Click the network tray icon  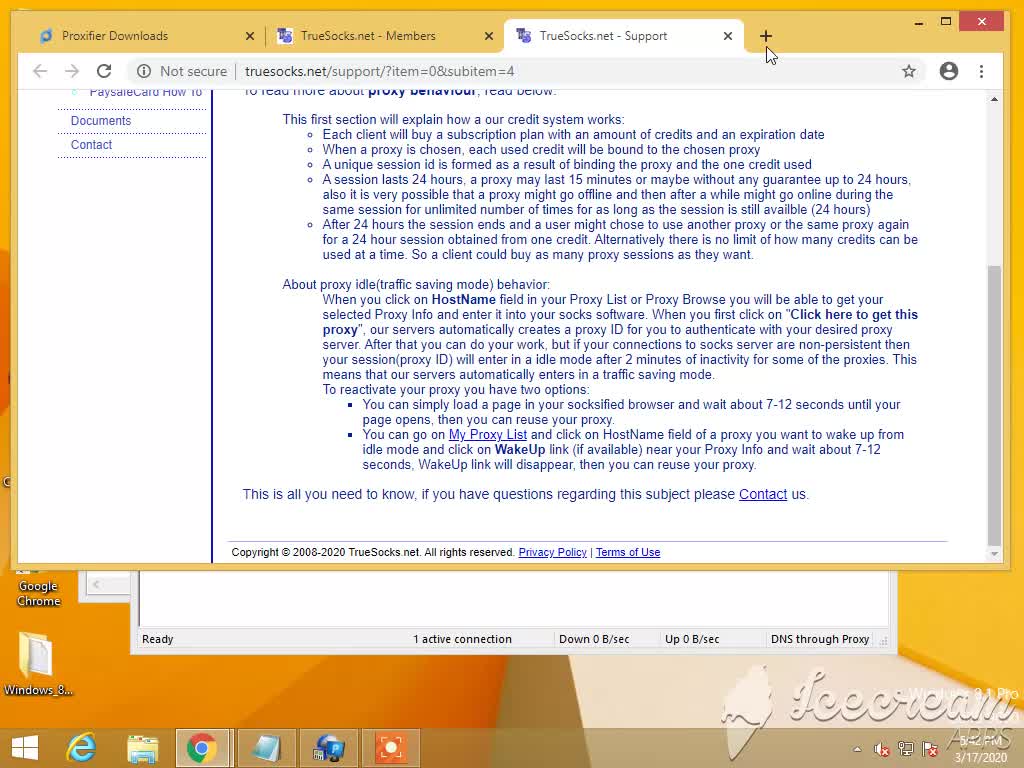pyautogui.click(x=906, y=749)
